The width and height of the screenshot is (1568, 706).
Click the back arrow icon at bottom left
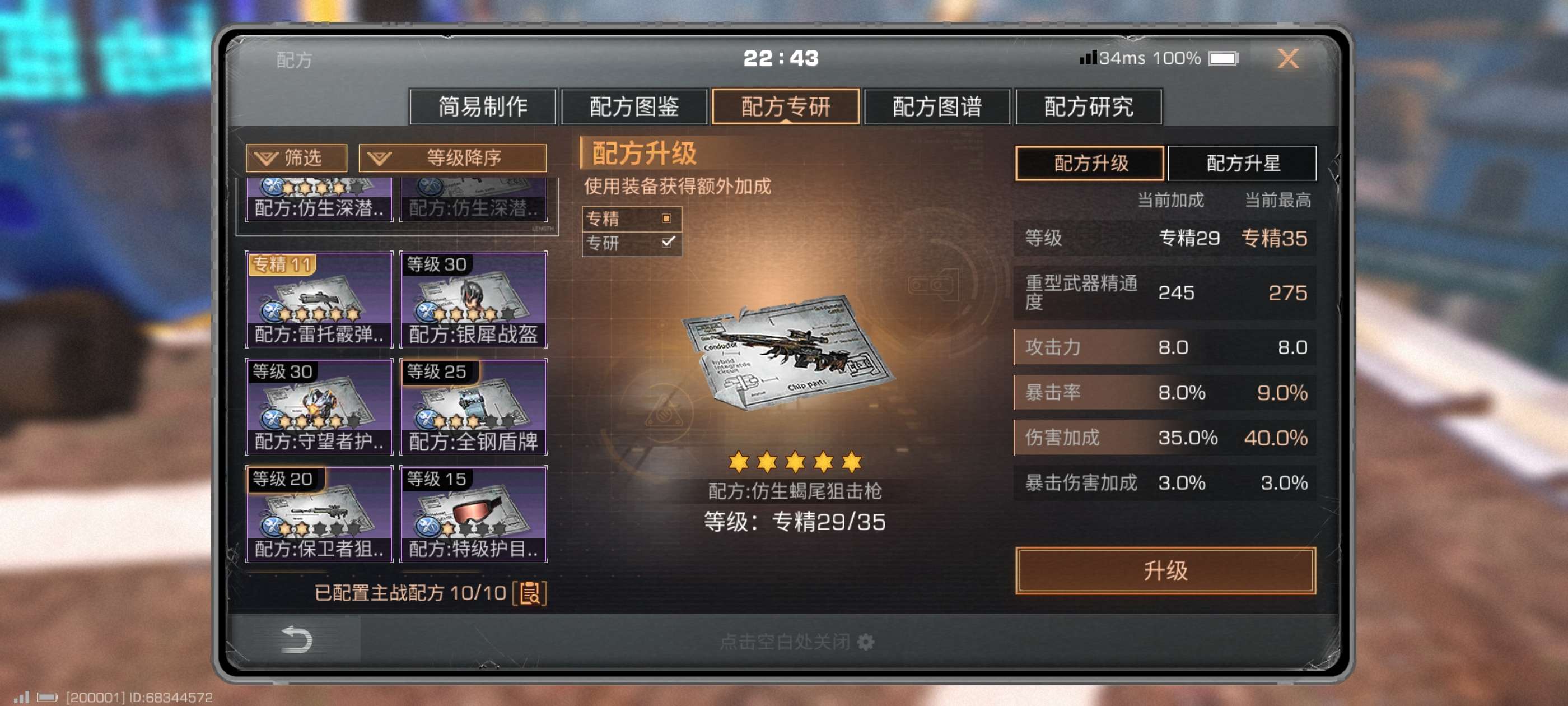(296, 639)
